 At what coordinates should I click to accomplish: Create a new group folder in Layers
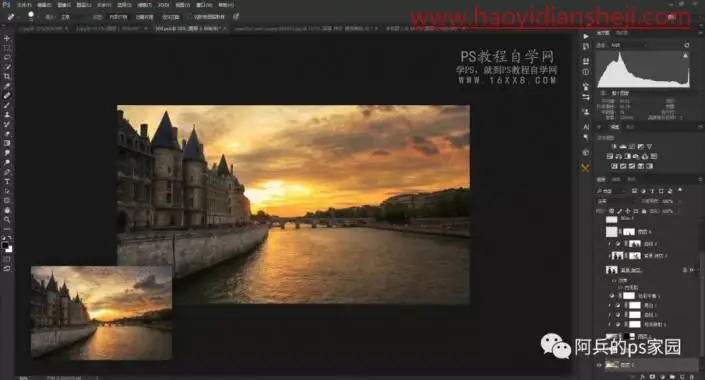(672, 377)
